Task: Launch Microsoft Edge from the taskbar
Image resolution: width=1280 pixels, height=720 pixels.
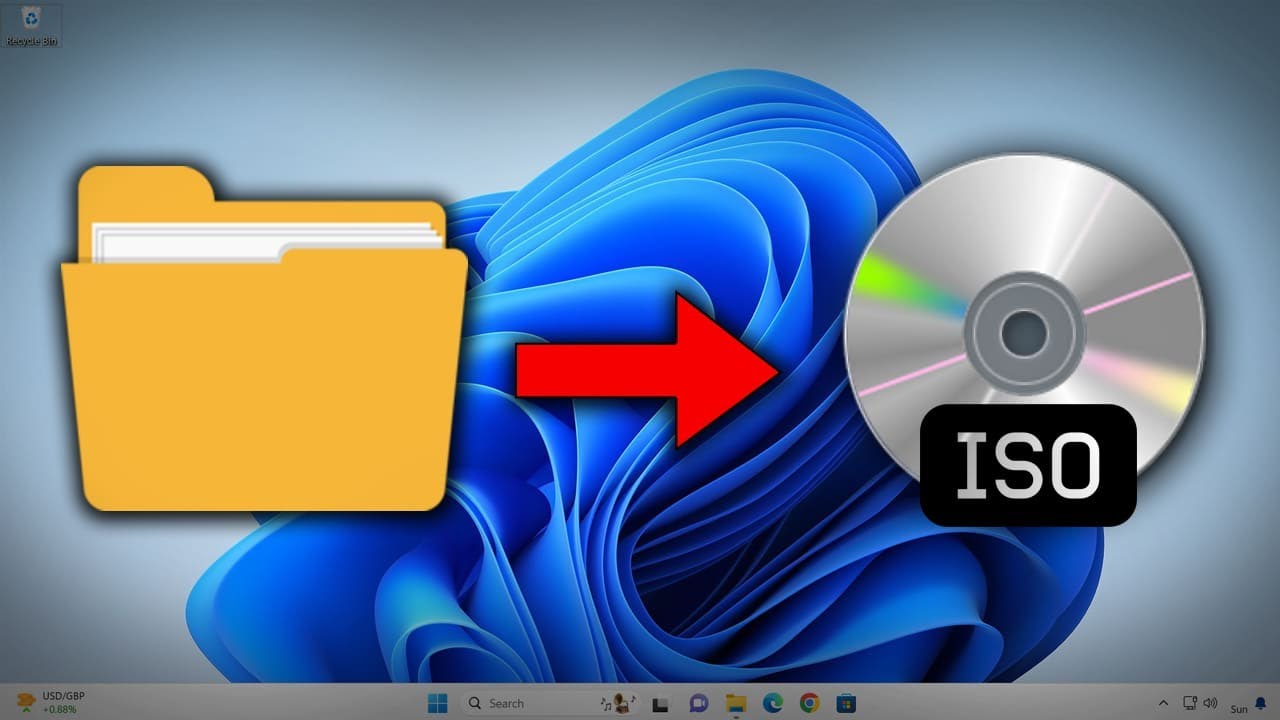Action: [772, 704]
